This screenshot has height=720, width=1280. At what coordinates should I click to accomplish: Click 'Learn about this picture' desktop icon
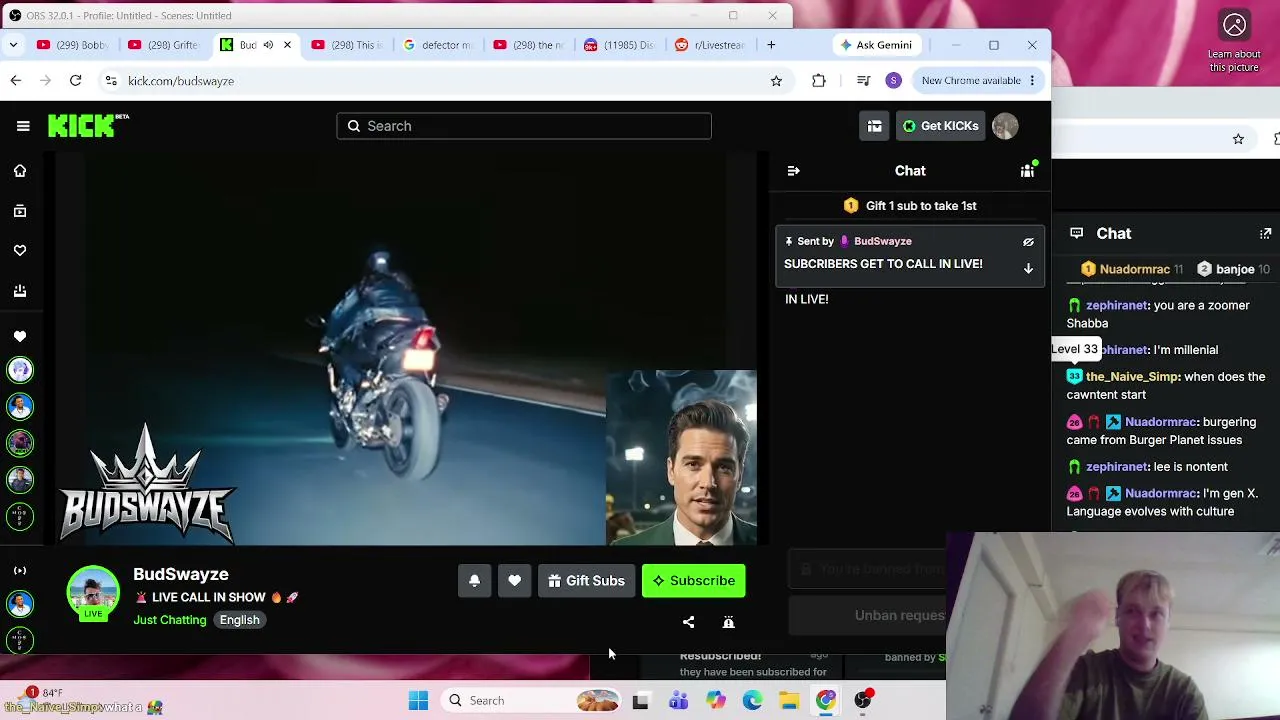(x=1234, y=40)
